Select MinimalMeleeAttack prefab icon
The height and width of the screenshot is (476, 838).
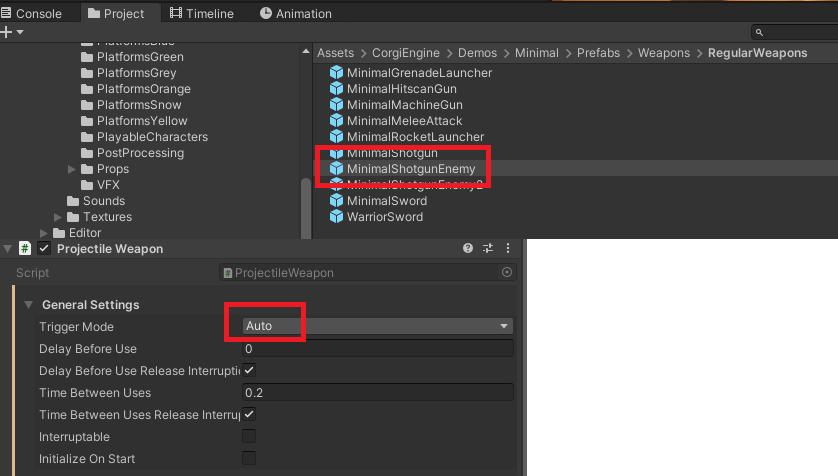[x=336, y=120]
